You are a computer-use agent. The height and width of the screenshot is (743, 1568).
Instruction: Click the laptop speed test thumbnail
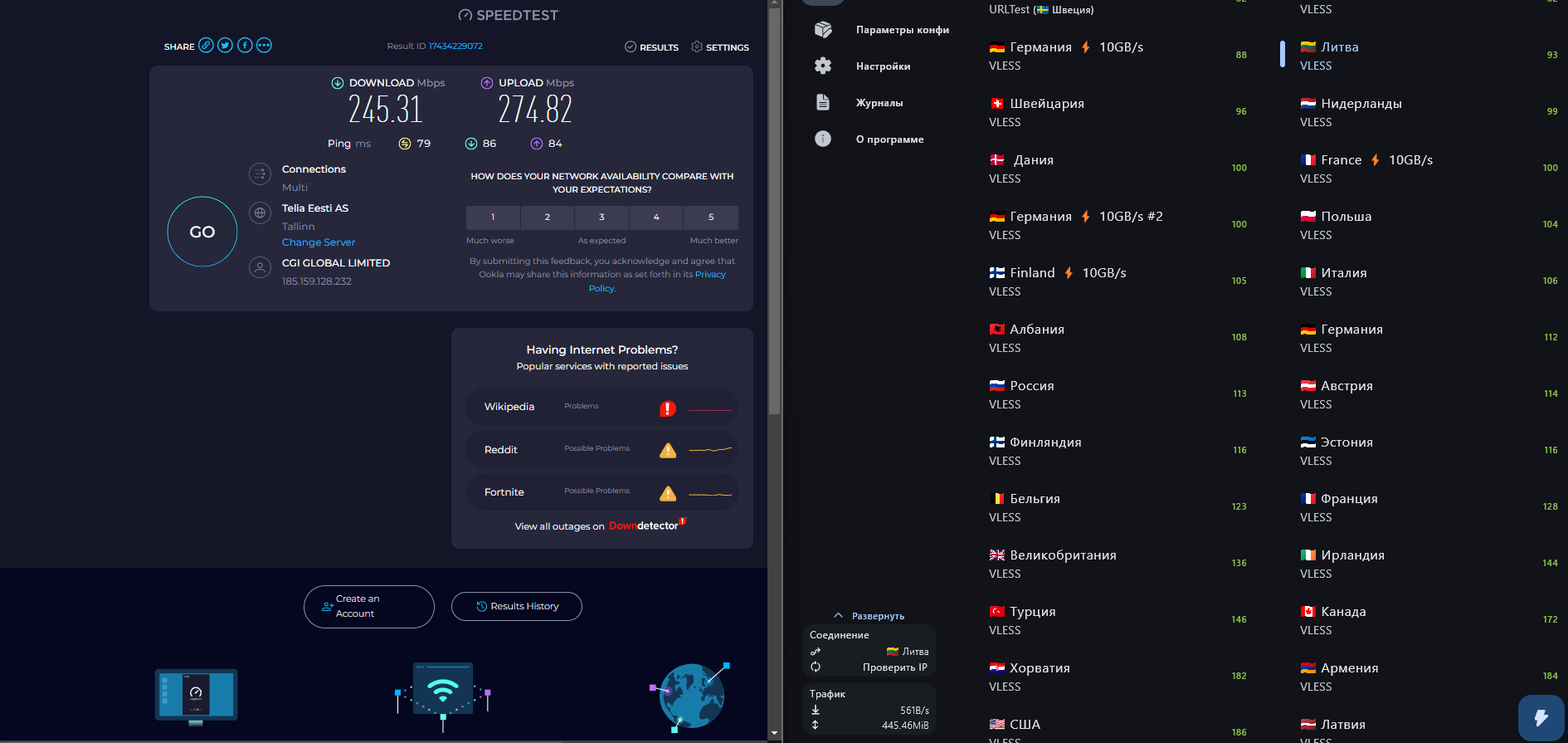pos(196,696)
